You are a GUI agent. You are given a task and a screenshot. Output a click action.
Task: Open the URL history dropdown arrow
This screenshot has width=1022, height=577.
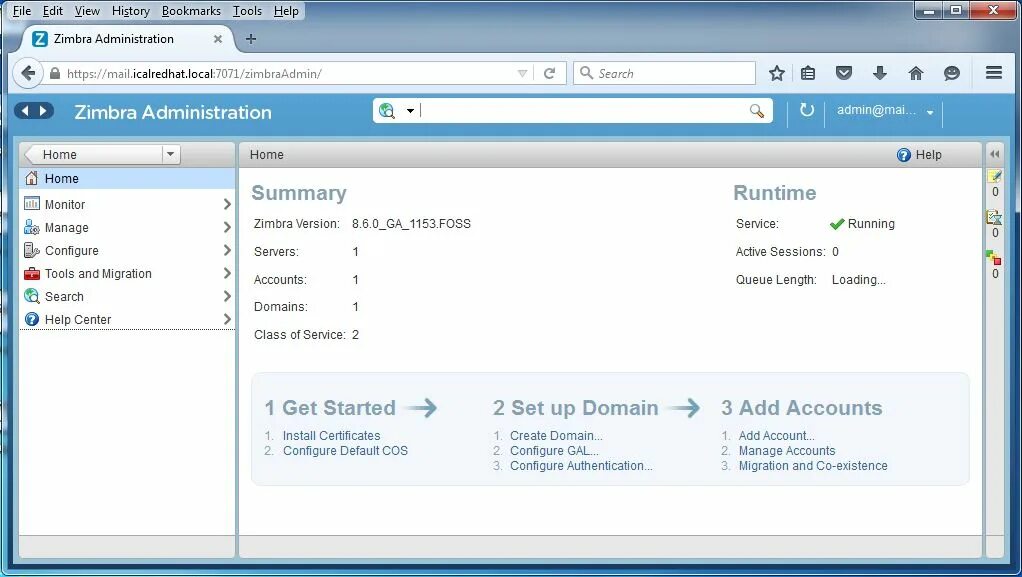(x=522, y=74)
